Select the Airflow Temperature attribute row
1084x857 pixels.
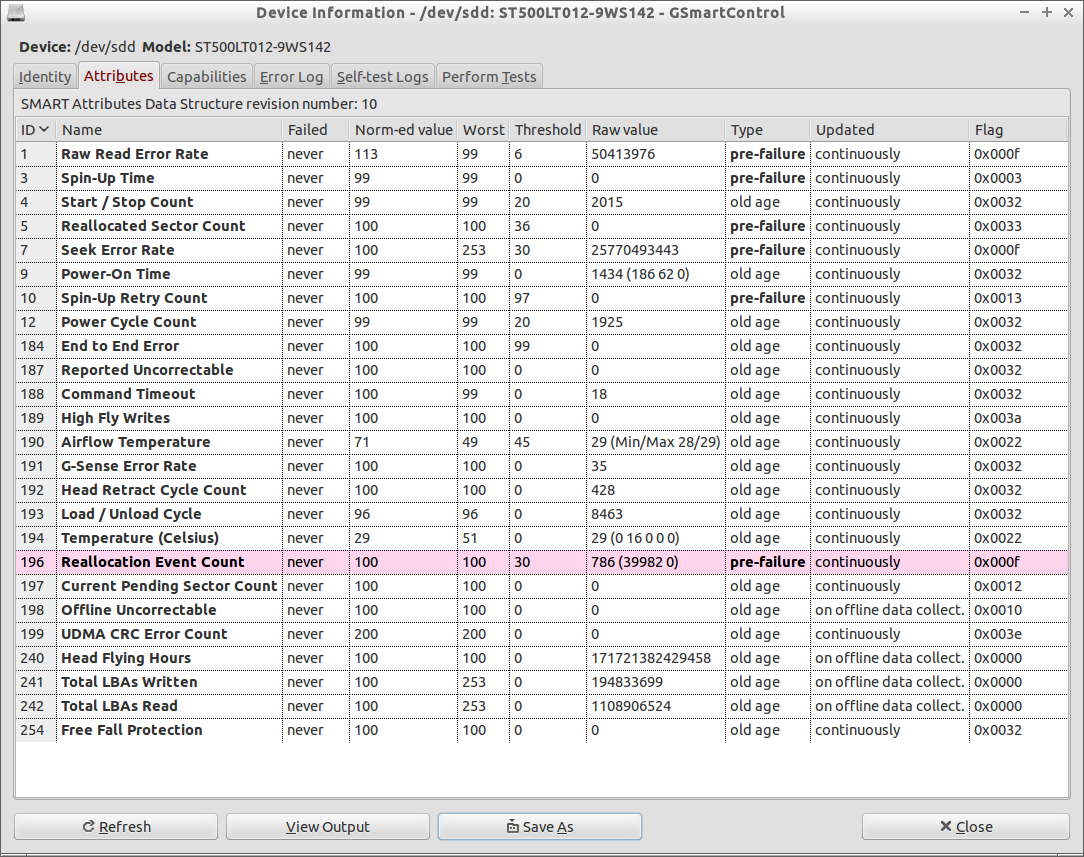541,442
